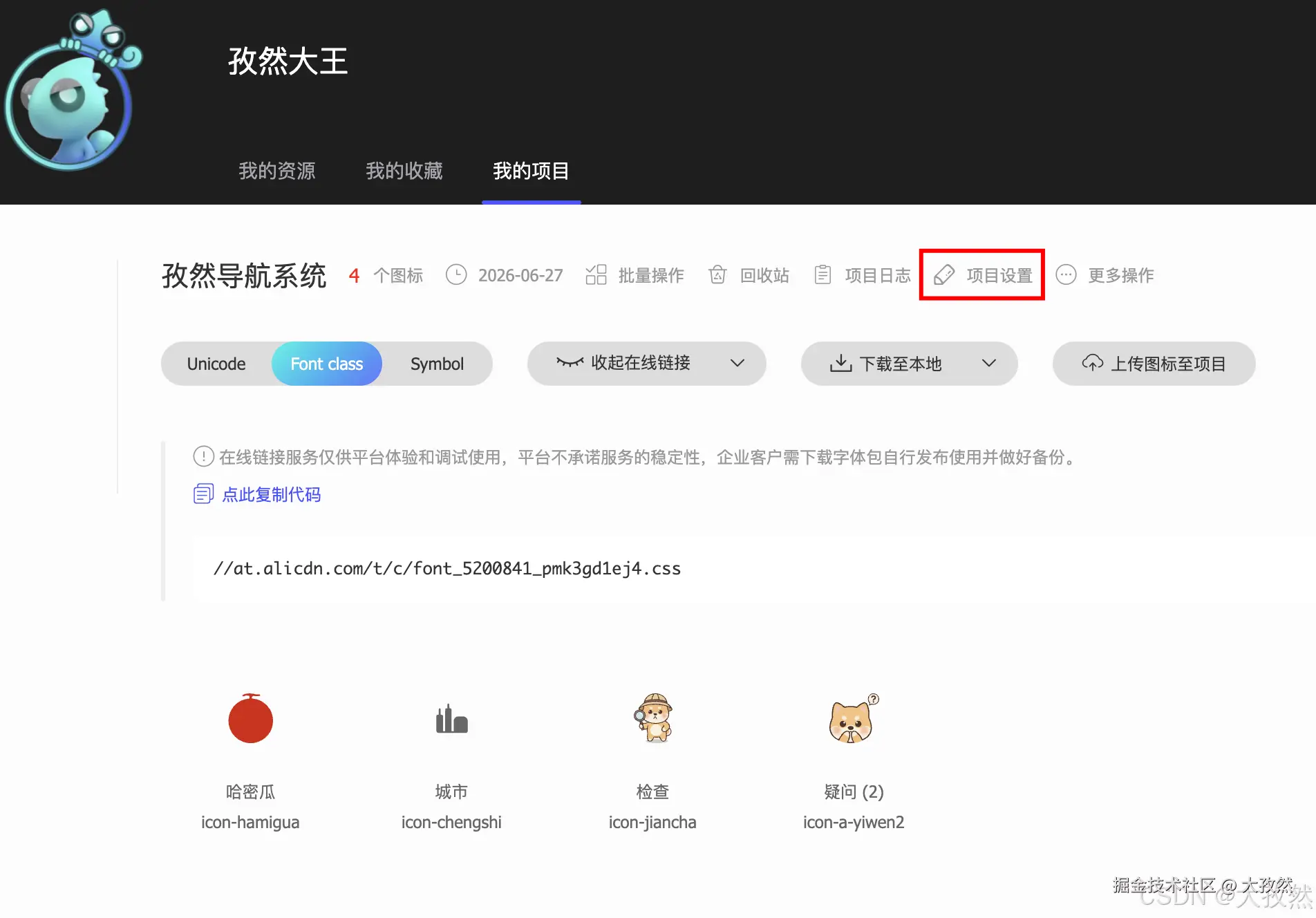This screenshot has height=918, width=1316.
Task: Select the red 哈密瓜 melon icon
Action: [250, 718]
